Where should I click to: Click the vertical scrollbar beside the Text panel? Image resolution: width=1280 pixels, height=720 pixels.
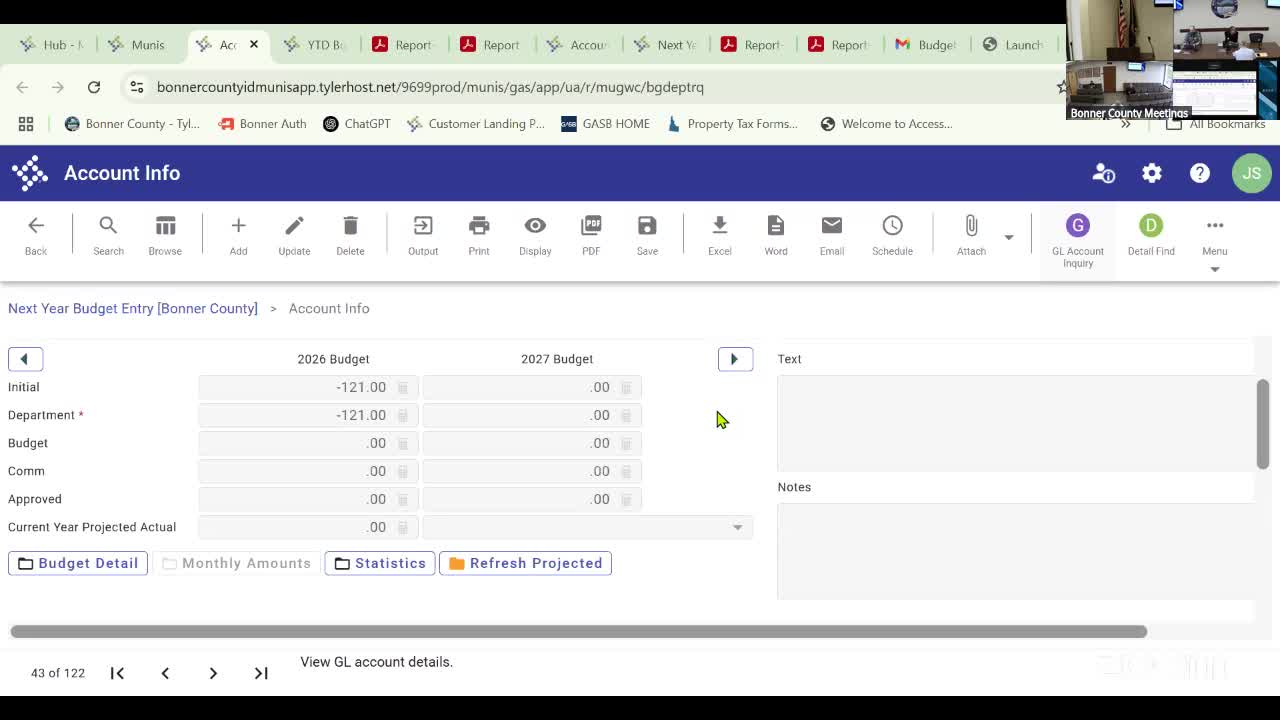pos(1263,423)
